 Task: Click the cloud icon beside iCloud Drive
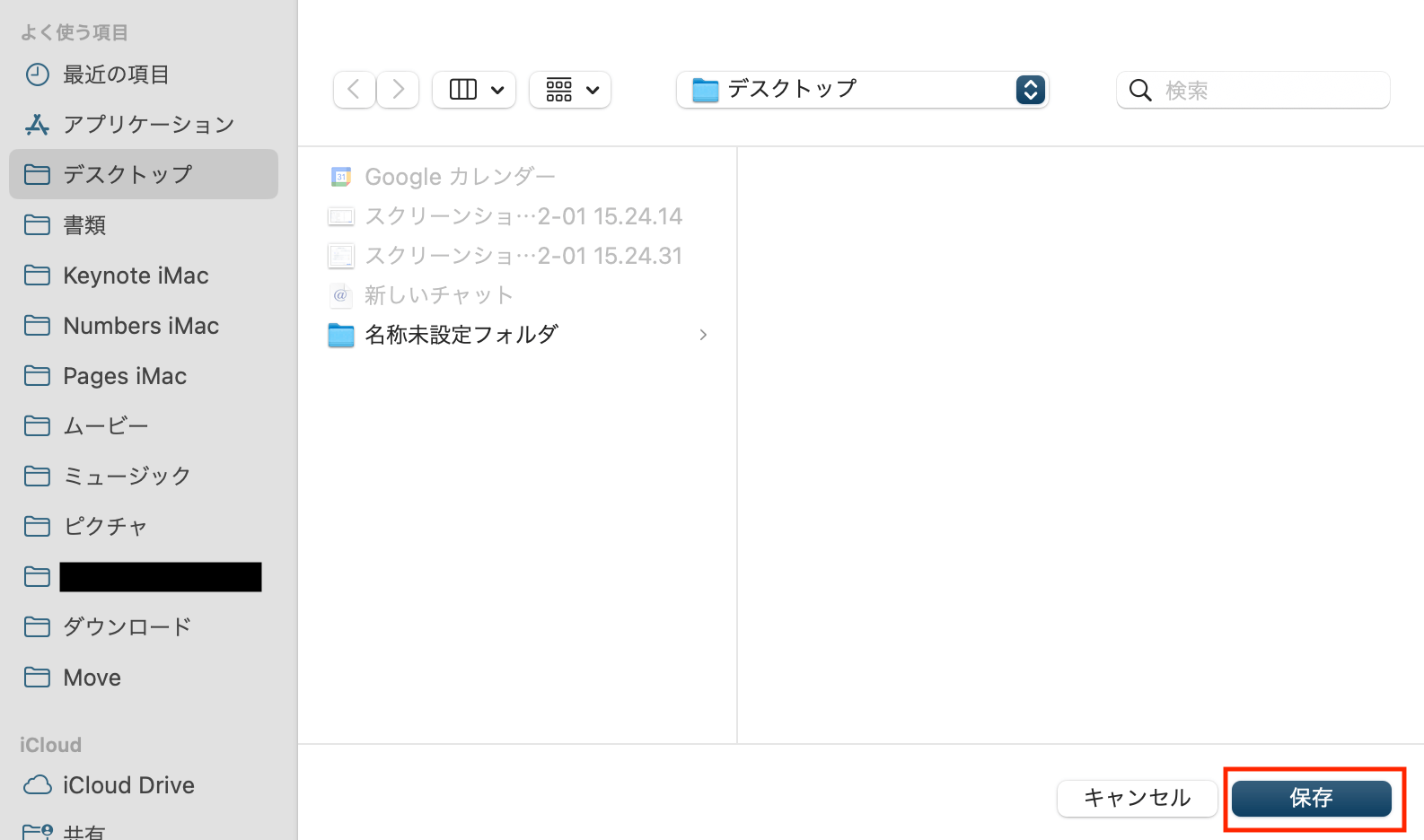pos(38,785)
